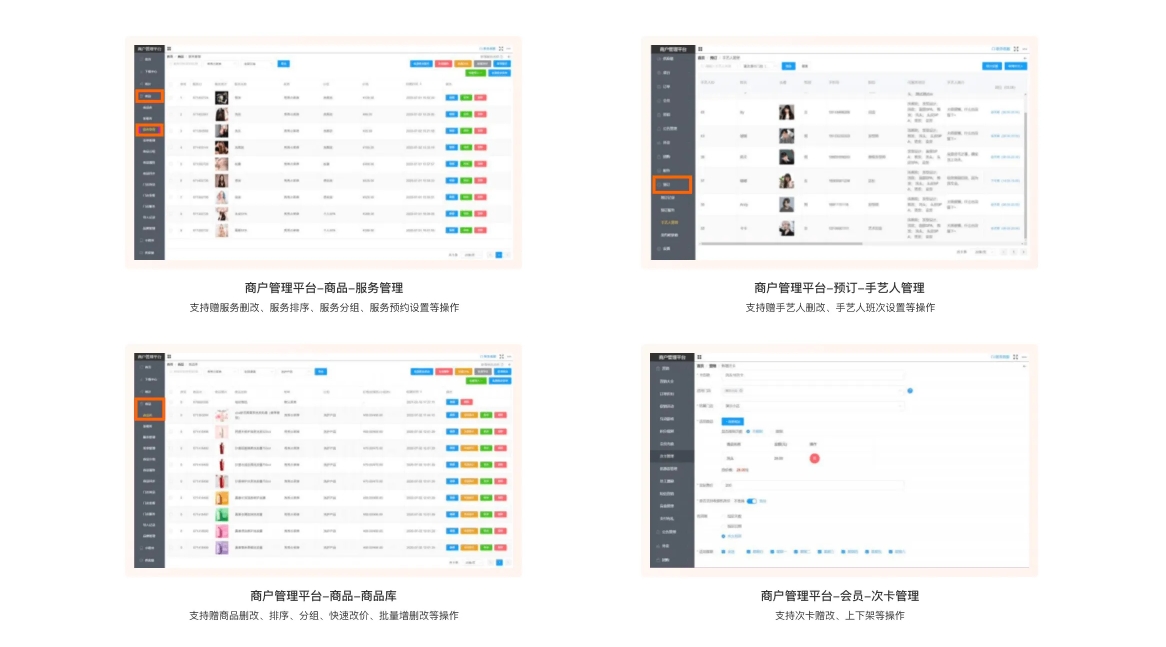Click hamburger menu icon in product library panel

pos(169,356)
